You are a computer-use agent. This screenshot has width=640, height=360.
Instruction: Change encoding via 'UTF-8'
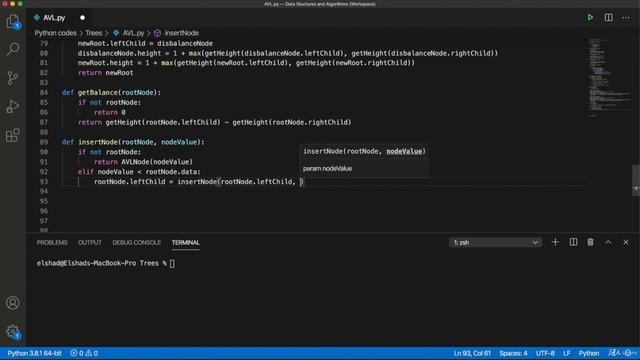[545, 353]
